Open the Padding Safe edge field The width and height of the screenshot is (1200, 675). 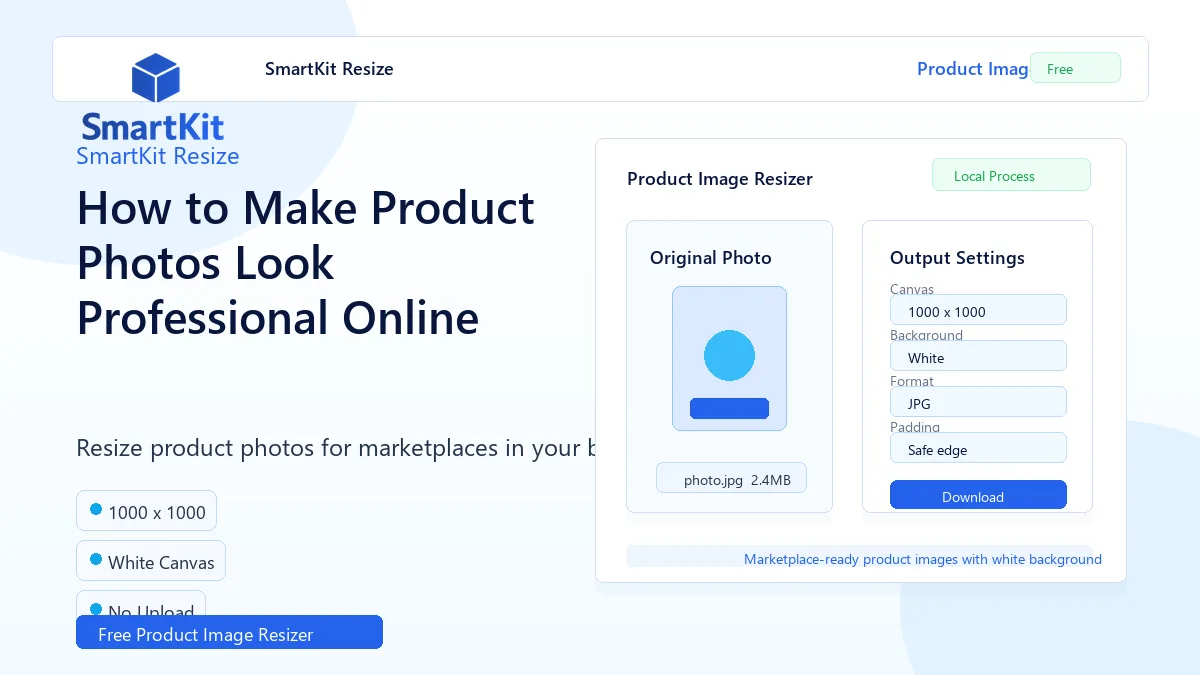(x=978, y=448)
